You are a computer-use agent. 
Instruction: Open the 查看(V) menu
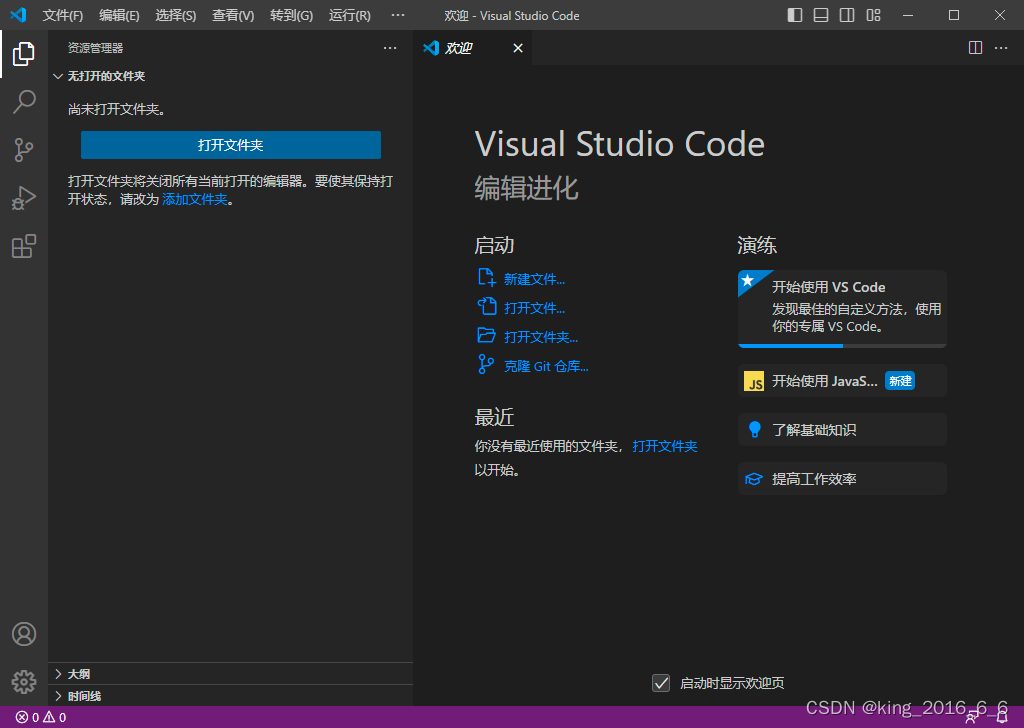pos(233,15)
